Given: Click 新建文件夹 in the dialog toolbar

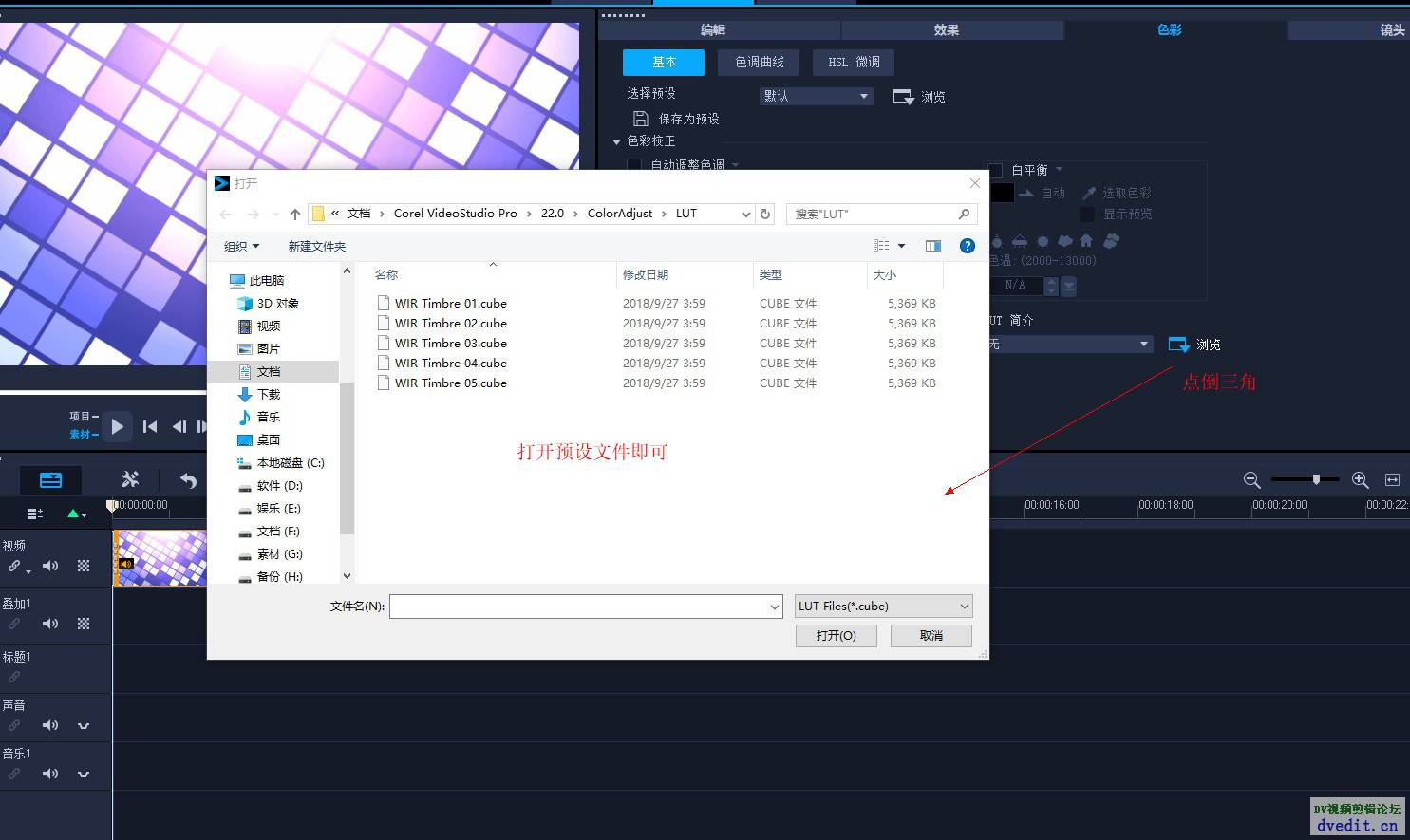Looking at the screenshot, I should 317,246.
